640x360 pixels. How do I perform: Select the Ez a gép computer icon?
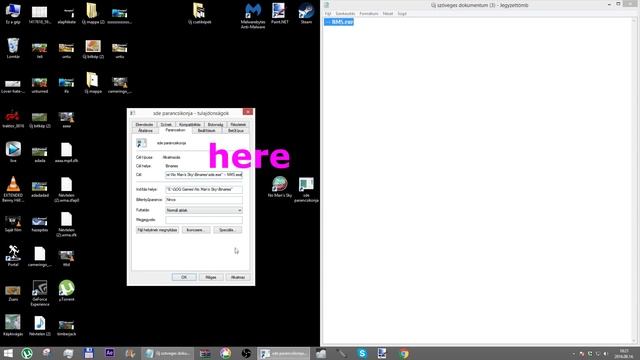[x=13, y=13]
